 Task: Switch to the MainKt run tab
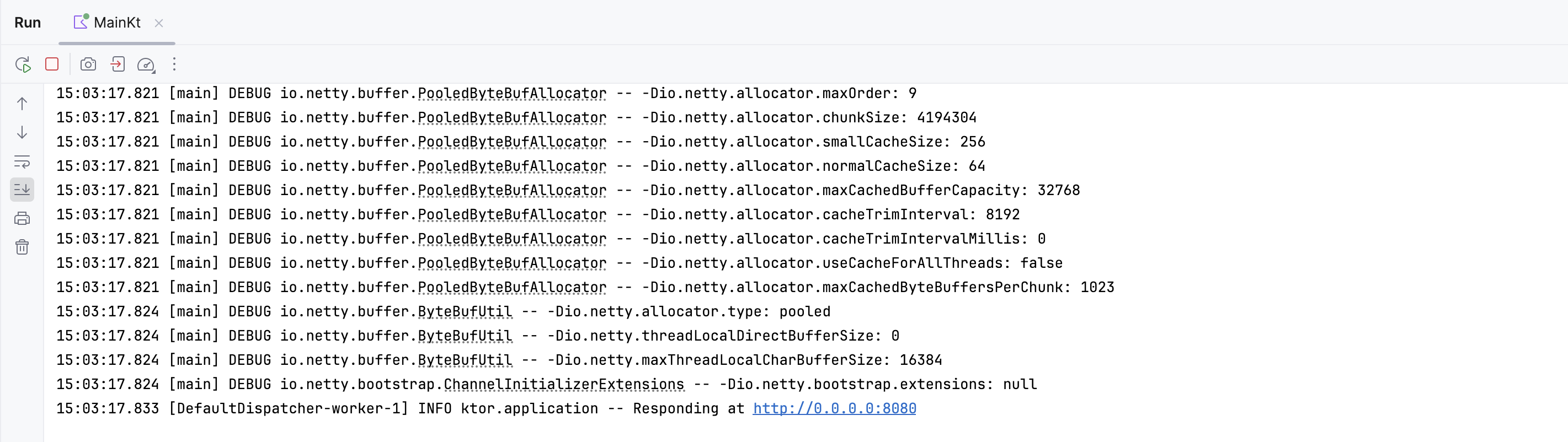click(116, 23)
